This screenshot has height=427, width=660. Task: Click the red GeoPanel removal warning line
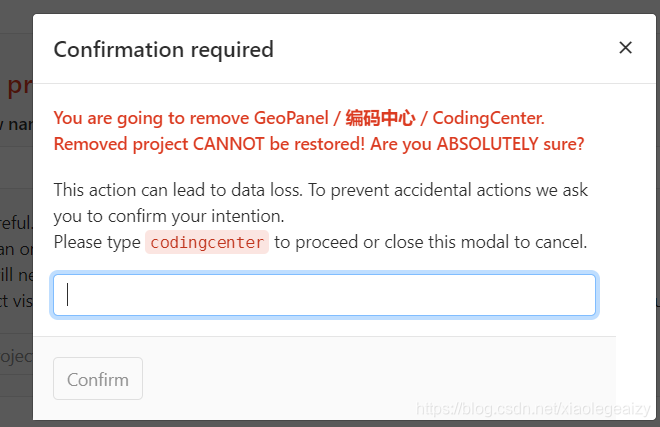pyautogui.click(x=299, y=118)
